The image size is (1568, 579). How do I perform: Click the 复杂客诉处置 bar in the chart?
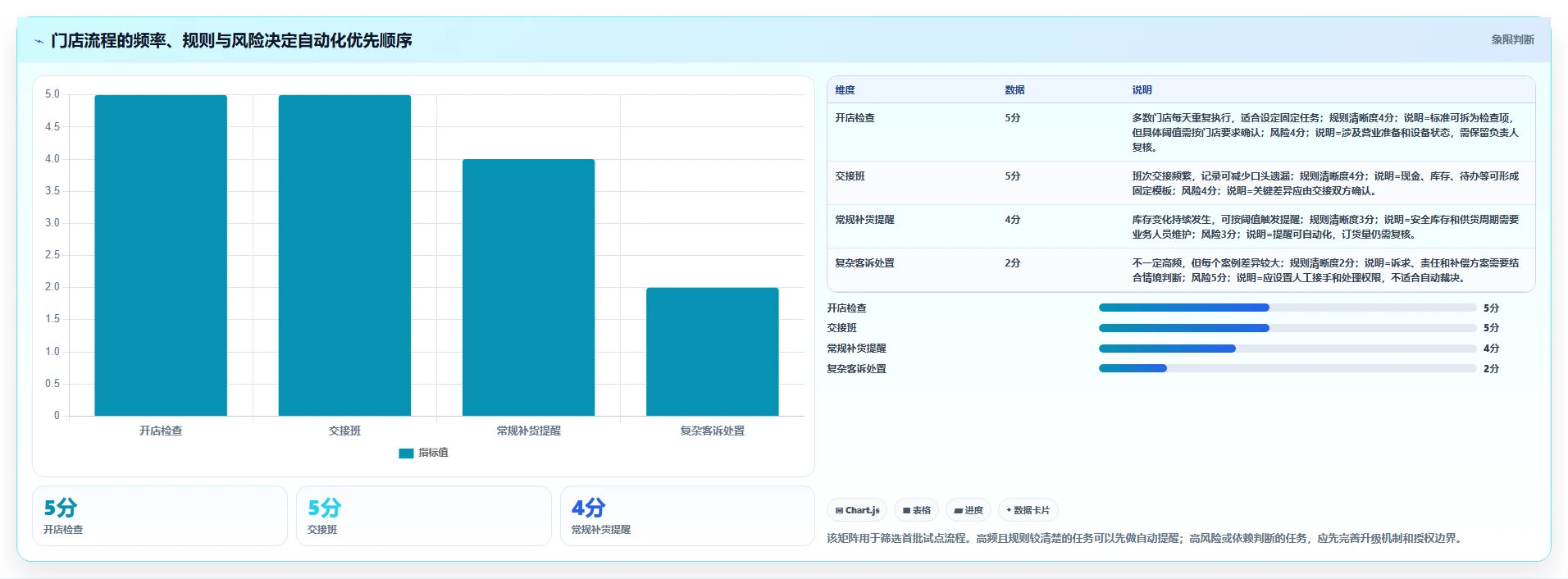(712, 352)
